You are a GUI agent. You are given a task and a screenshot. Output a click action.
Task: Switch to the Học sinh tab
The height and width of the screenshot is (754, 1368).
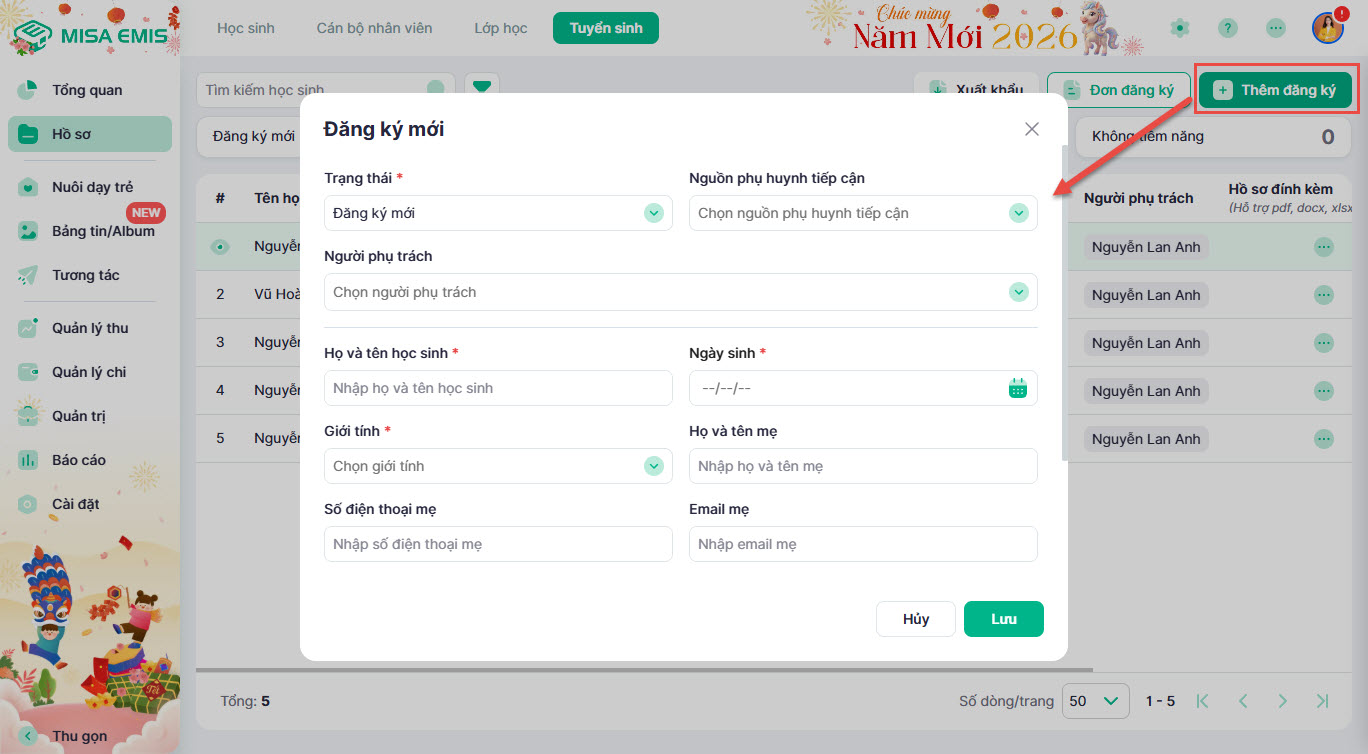[245, 28]
